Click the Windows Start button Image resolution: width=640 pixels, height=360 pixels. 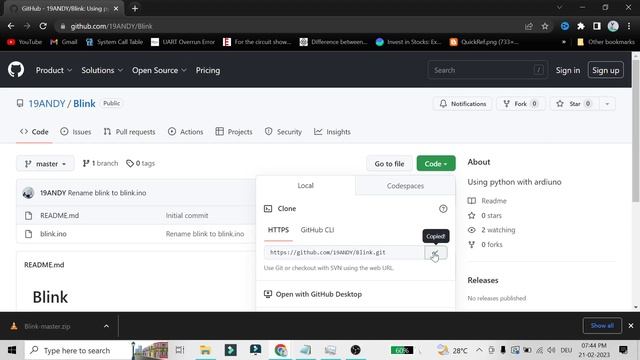coord(12,350)
